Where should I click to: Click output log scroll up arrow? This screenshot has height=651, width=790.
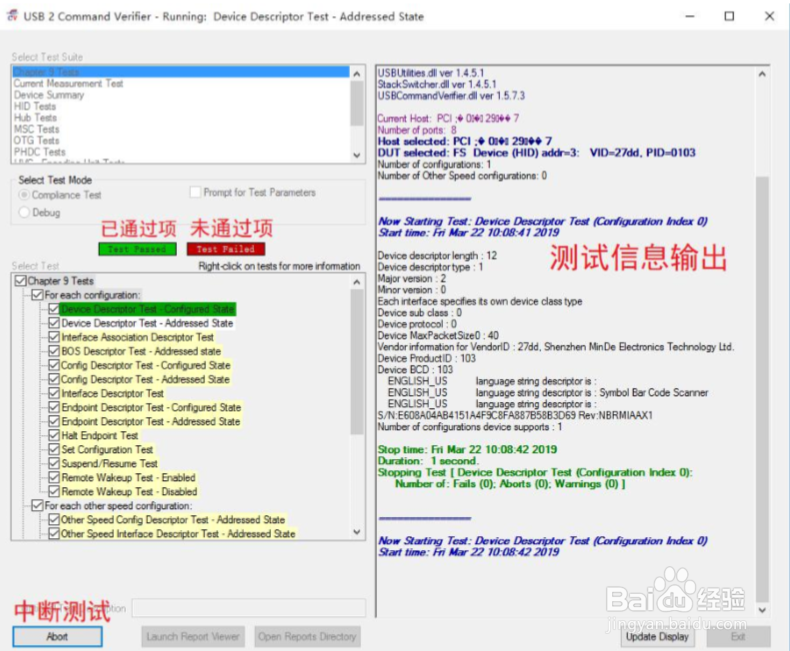click(x=762, y=75)
